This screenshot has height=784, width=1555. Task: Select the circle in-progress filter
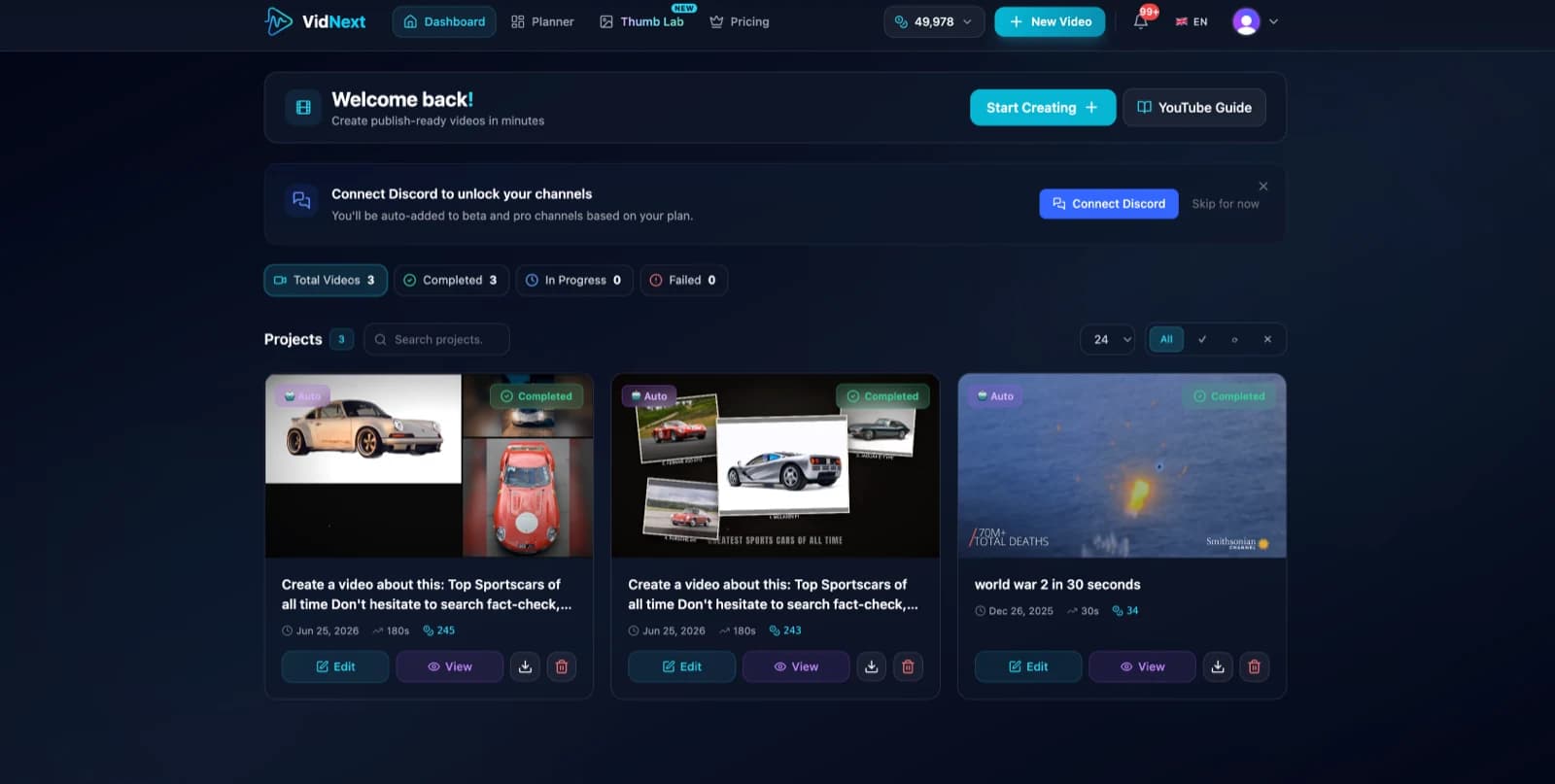(x=1234, y=339)
